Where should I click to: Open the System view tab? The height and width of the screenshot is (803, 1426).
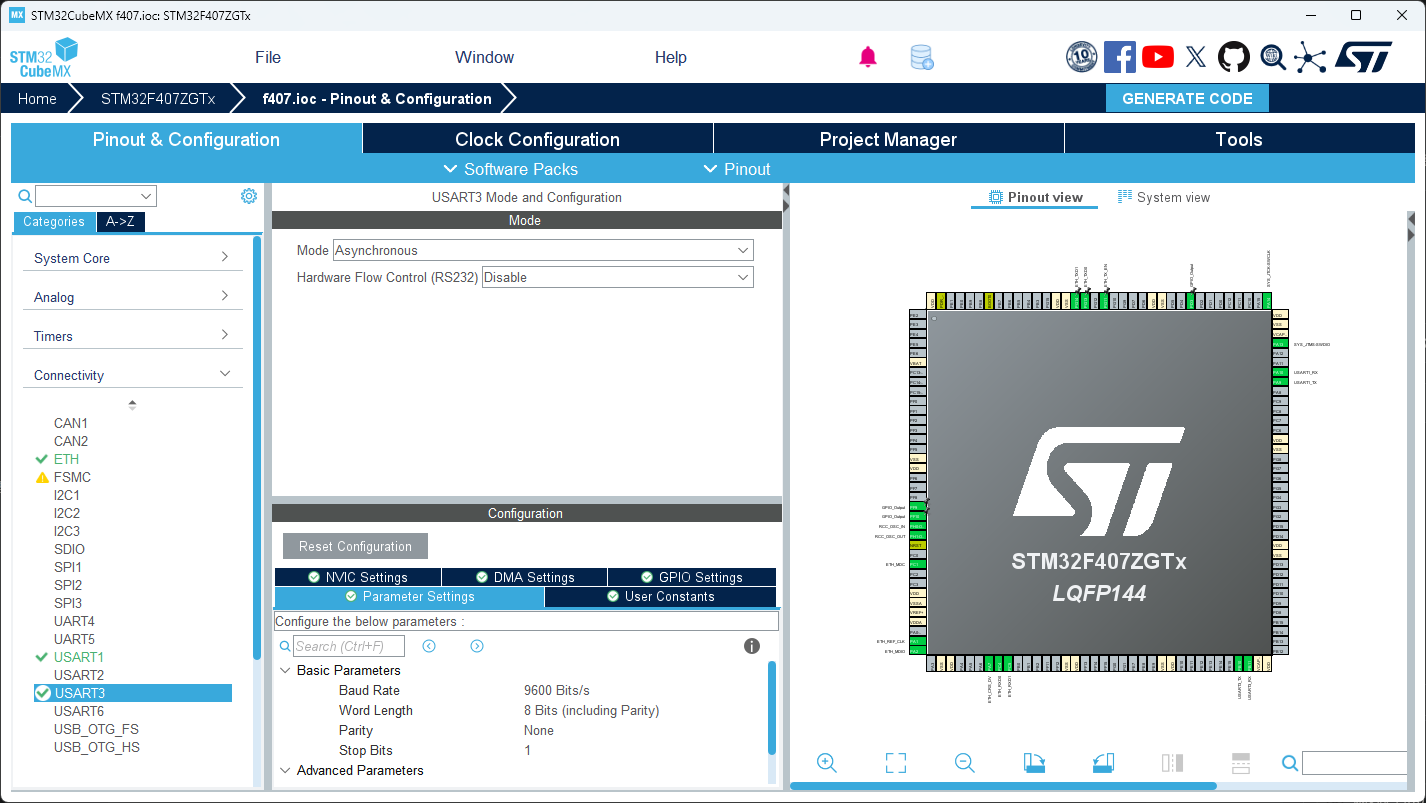[x=1163, y=197]
